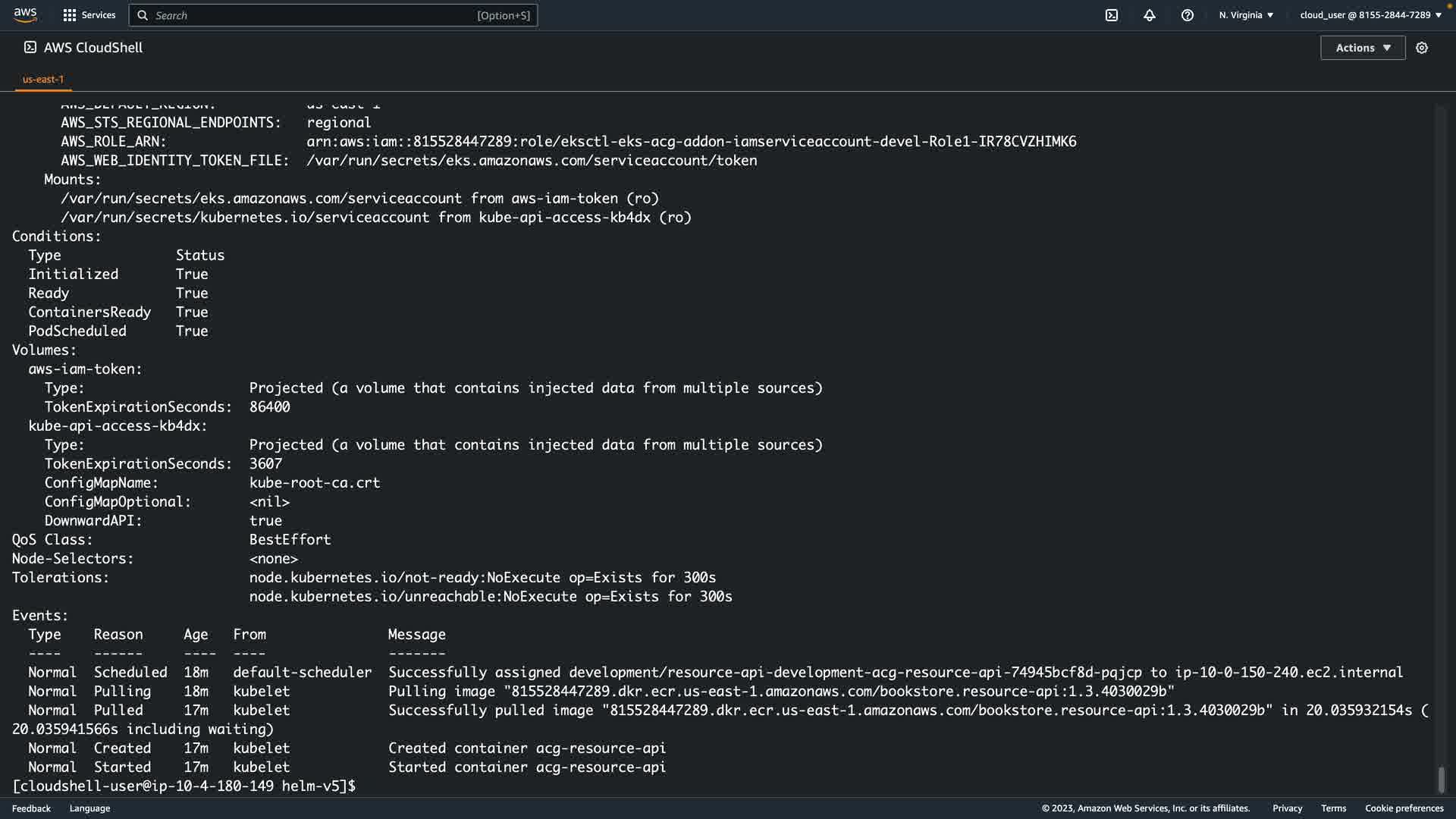Click the terminal vertical scrollbar thumb
The image size is (1456, 819).
click(1441, 779)
